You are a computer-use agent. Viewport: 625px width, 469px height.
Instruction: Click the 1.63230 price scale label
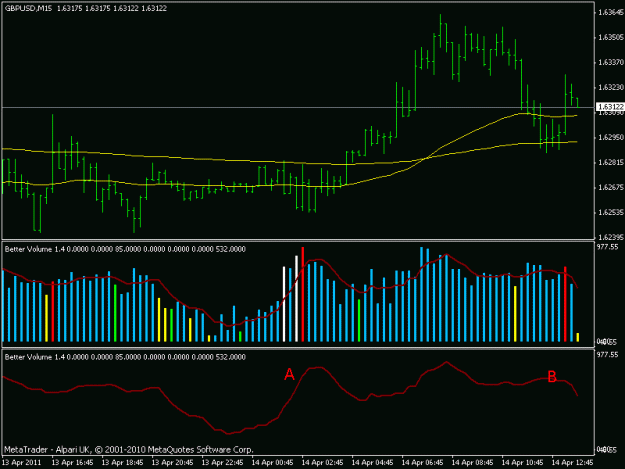[610, 87]
